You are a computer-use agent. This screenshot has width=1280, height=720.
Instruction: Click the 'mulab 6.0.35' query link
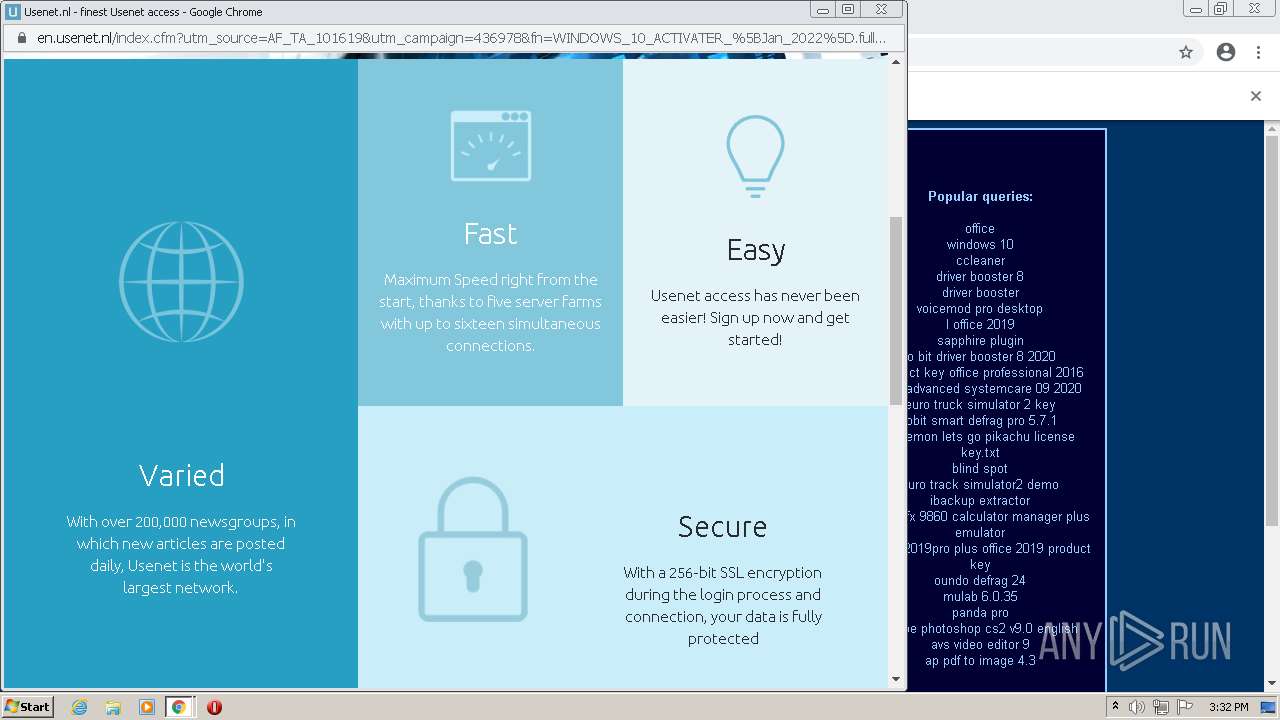click(x=980, y=596)
